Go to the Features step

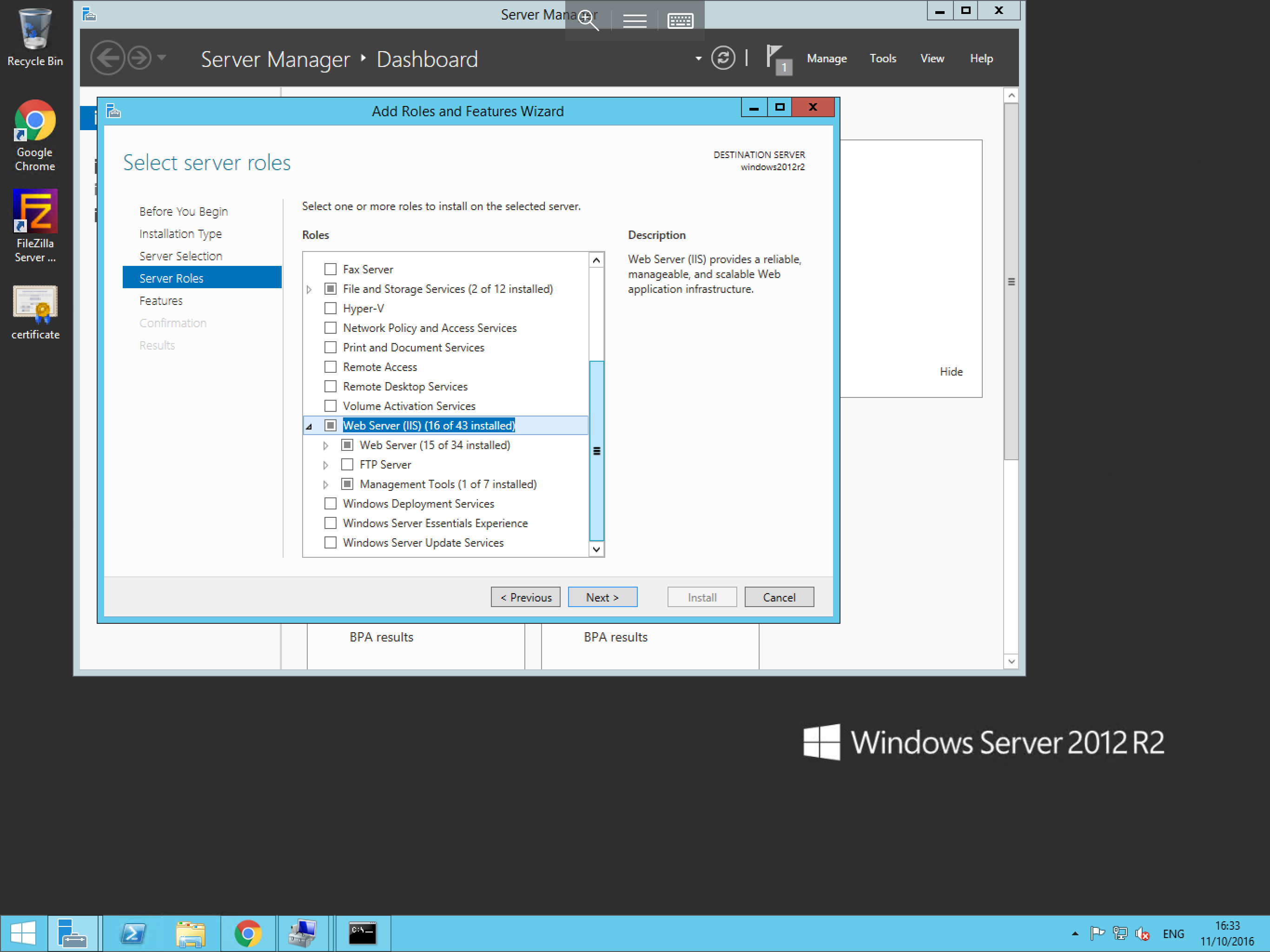(161, 301)
